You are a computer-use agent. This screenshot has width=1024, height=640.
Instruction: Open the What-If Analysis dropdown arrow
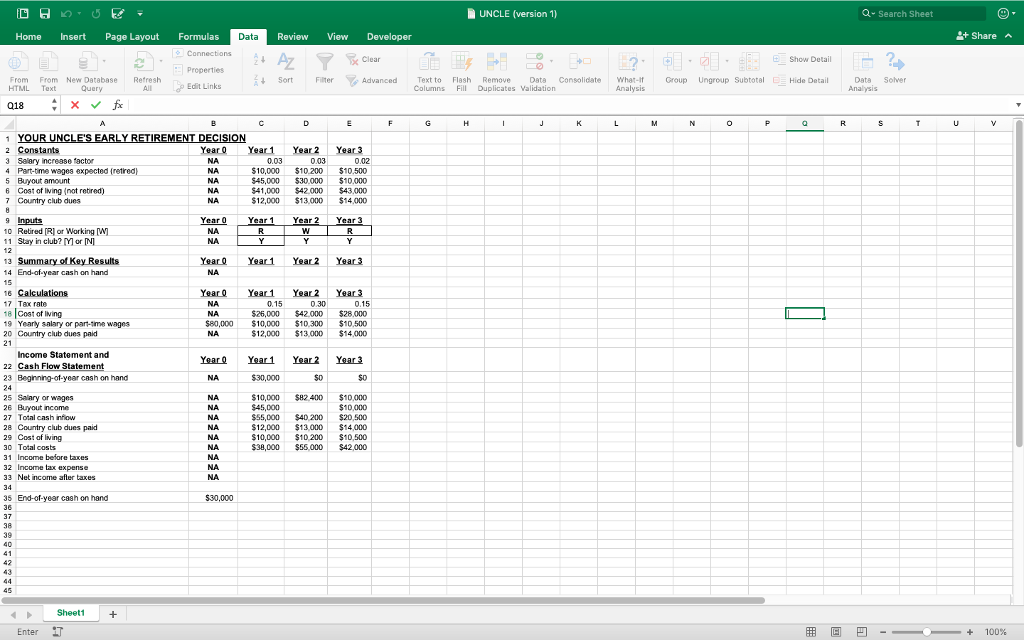[x=643, y=62]
